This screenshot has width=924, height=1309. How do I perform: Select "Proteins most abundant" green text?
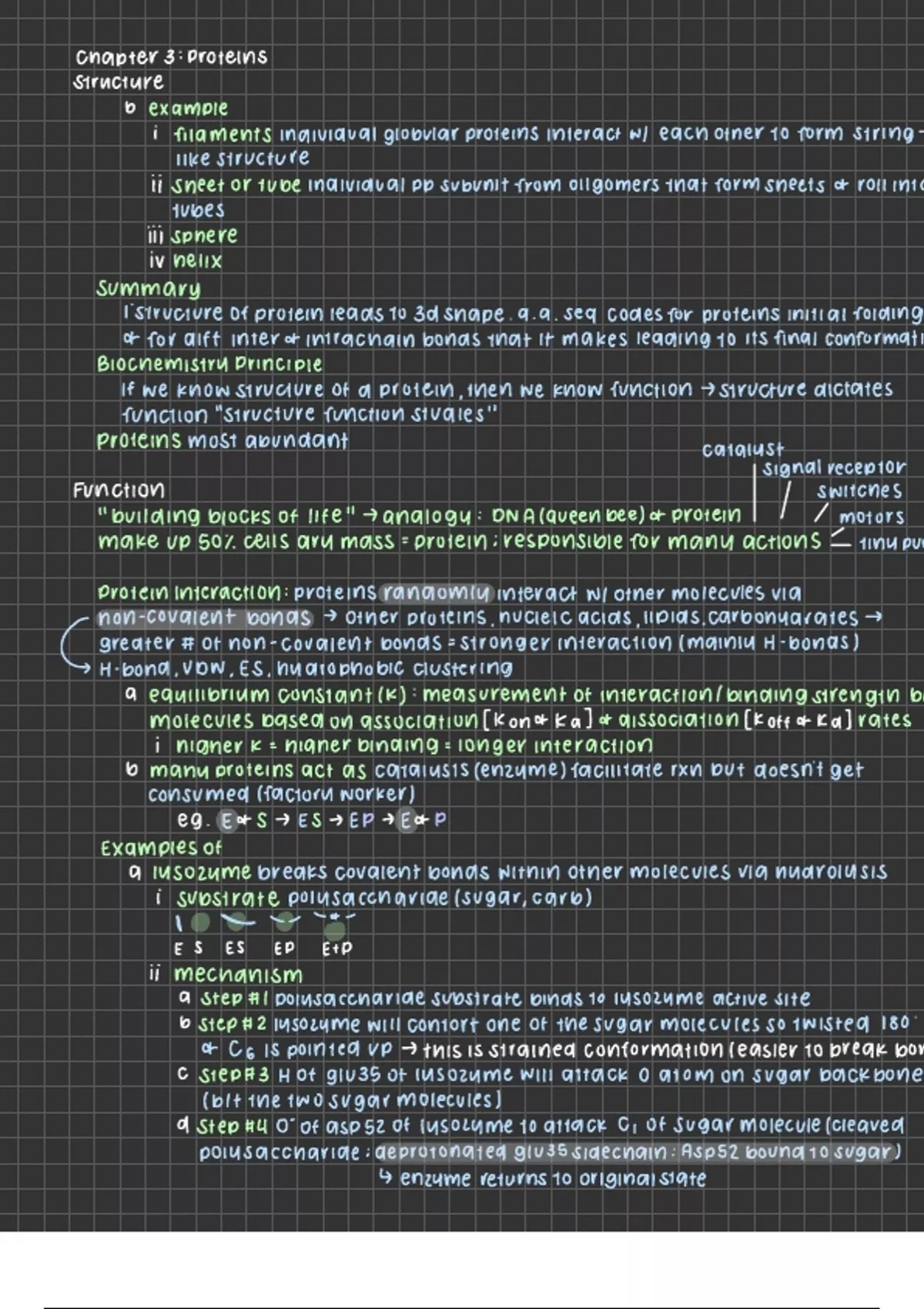click(x=222, y=441)
